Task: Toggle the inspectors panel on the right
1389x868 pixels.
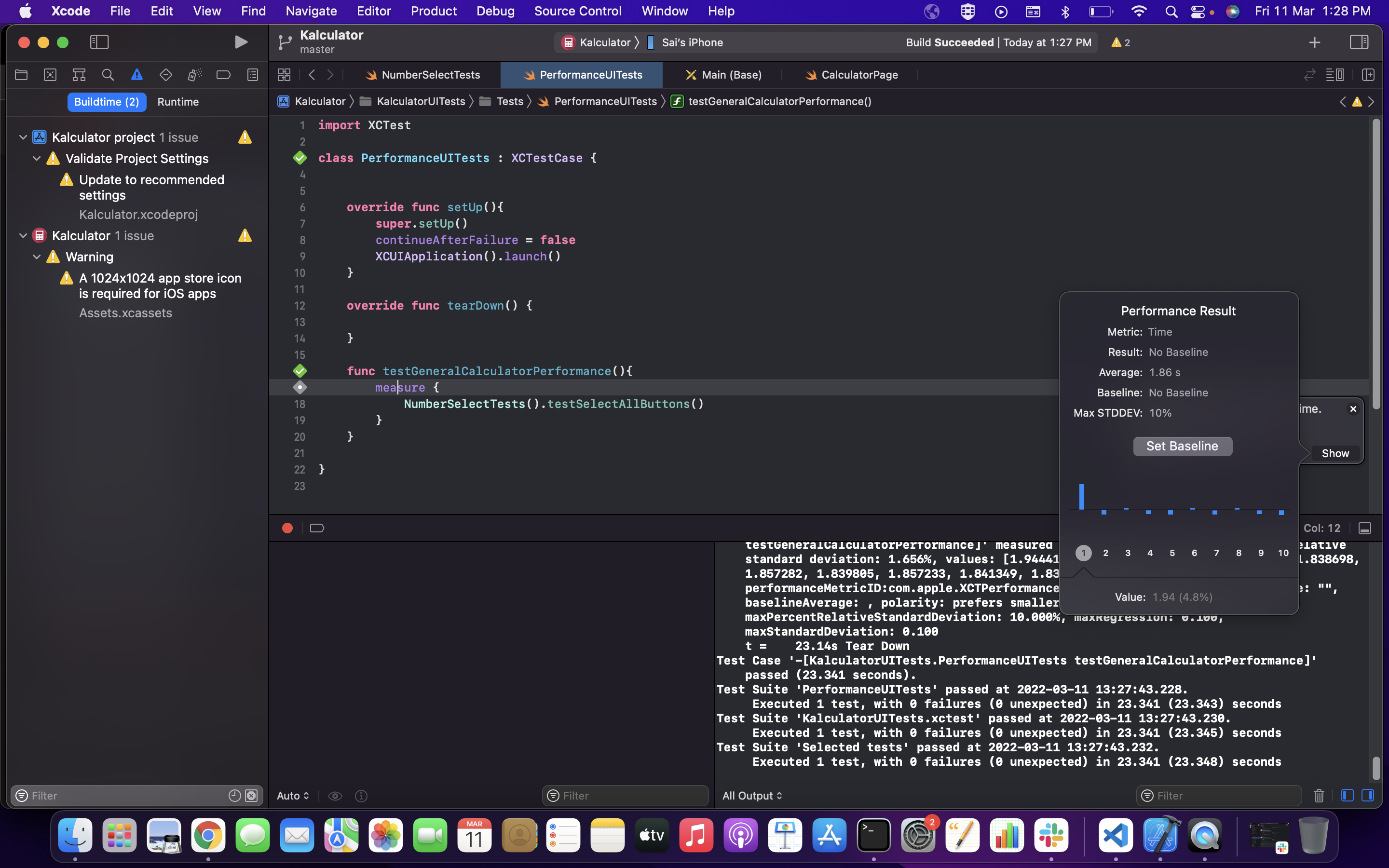Action: pyautogui.click(x=1359, y=42)
